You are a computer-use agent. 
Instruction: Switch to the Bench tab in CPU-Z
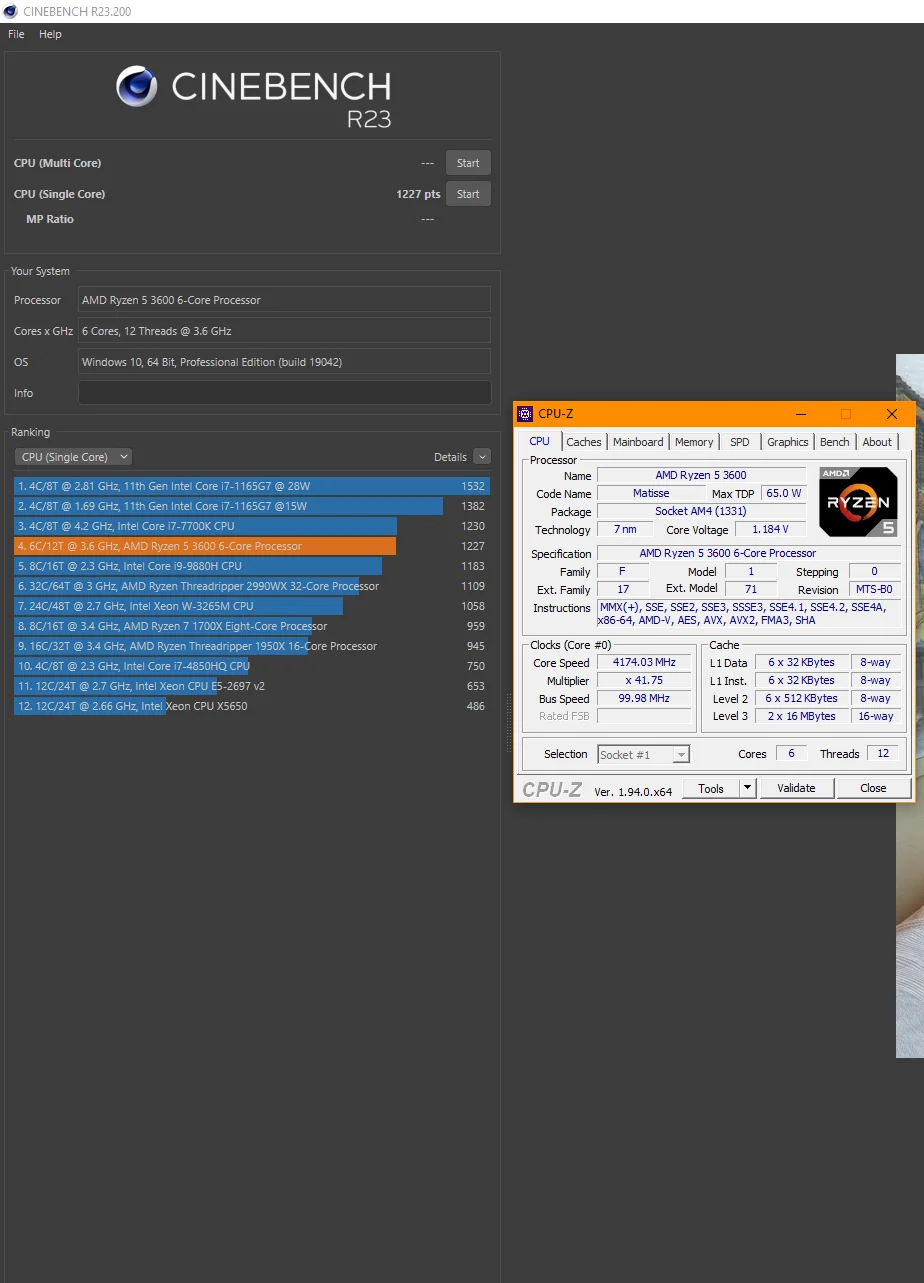tap(835, 442)
